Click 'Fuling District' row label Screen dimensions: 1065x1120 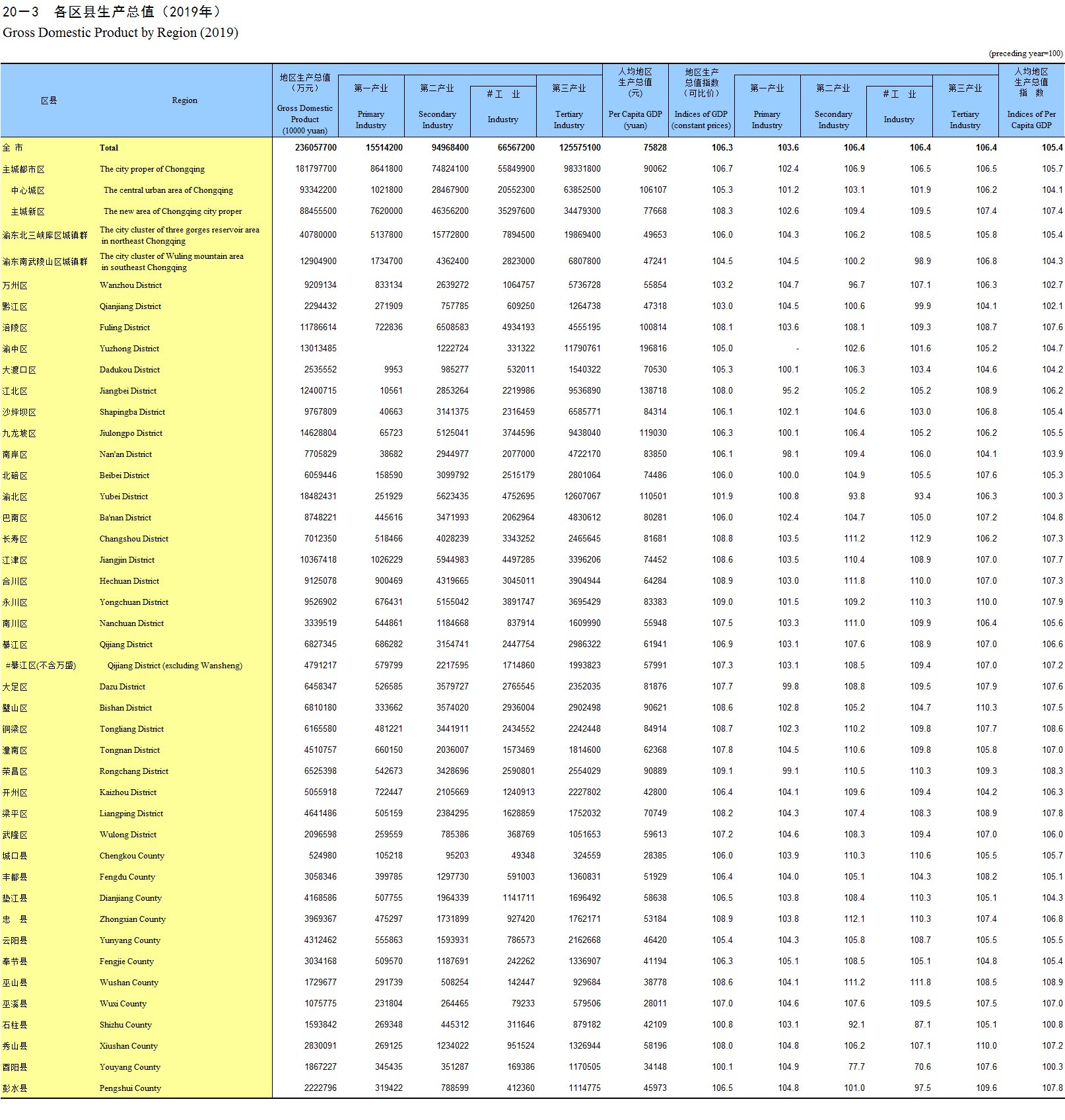point(125,328)
